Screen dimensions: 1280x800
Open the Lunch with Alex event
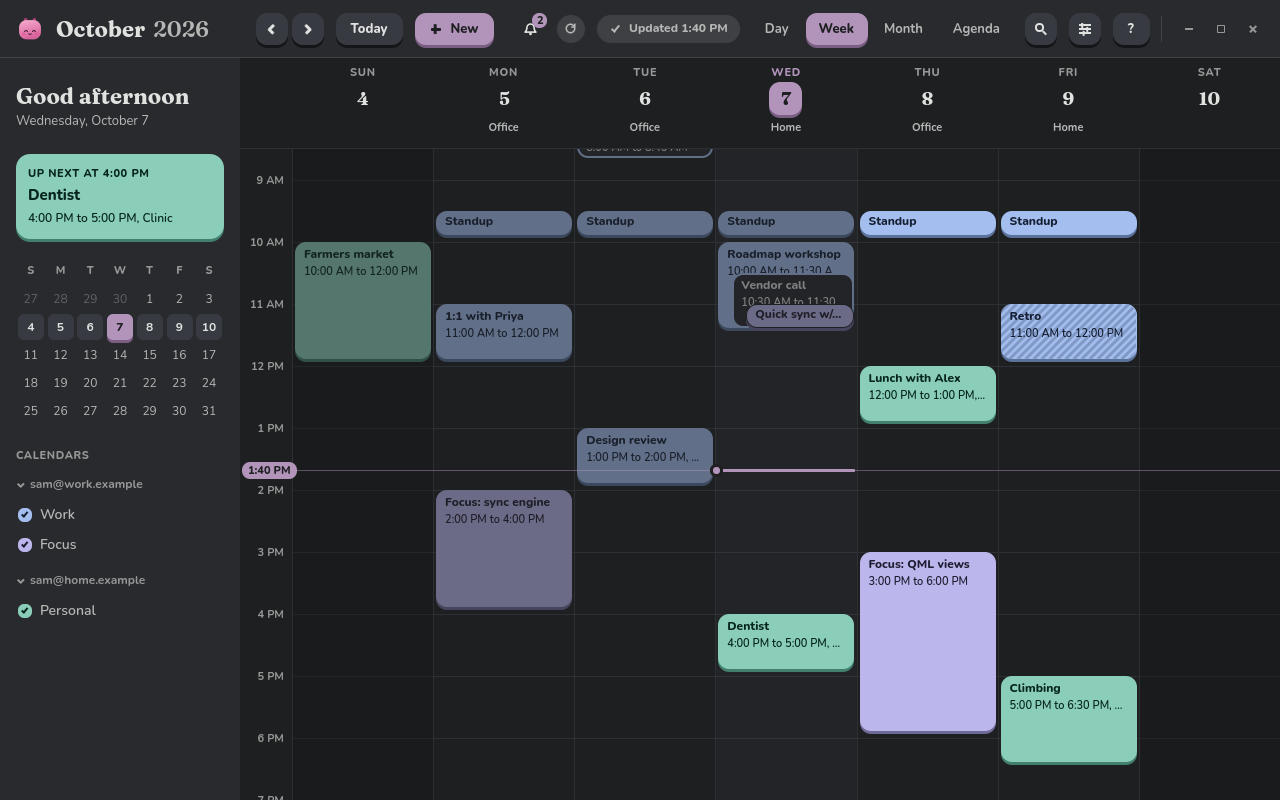click(x=928, y=393)
